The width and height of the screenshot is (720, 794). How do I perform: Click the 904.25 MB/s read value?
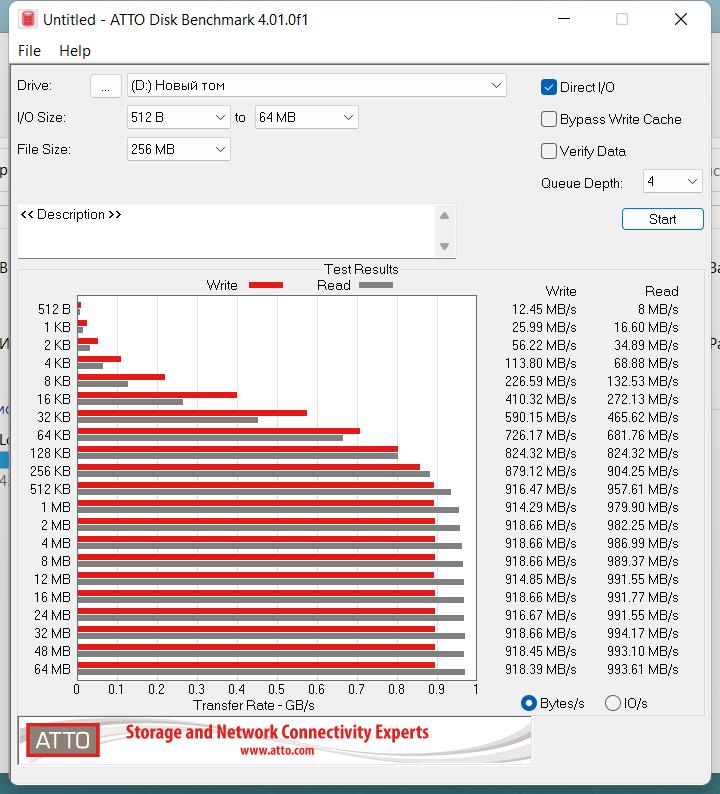pyautogui.click(x=643, y=471)
